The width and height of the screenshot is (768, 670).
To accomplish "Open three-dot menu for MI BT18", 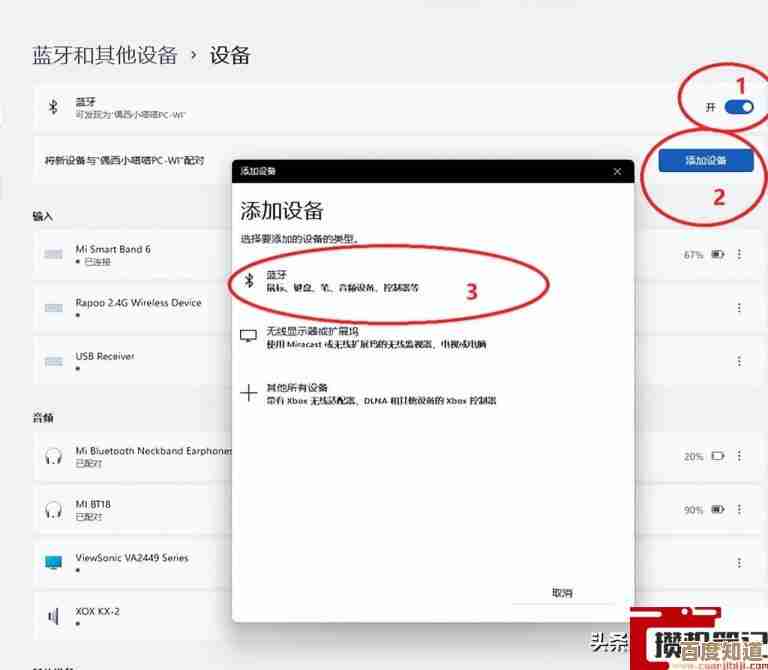I will [x=739, y=510].
